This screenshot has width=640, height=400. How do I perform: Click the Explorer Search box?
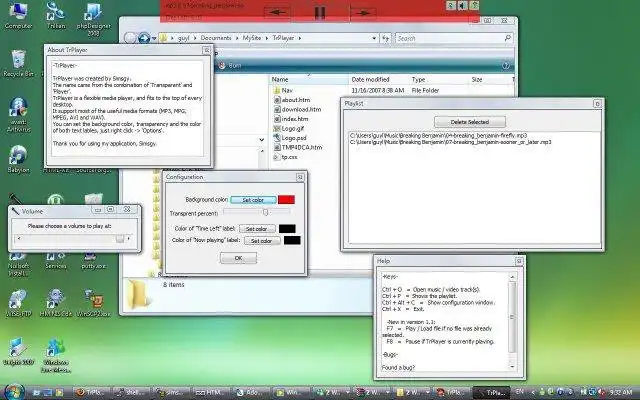pos(454,38)
